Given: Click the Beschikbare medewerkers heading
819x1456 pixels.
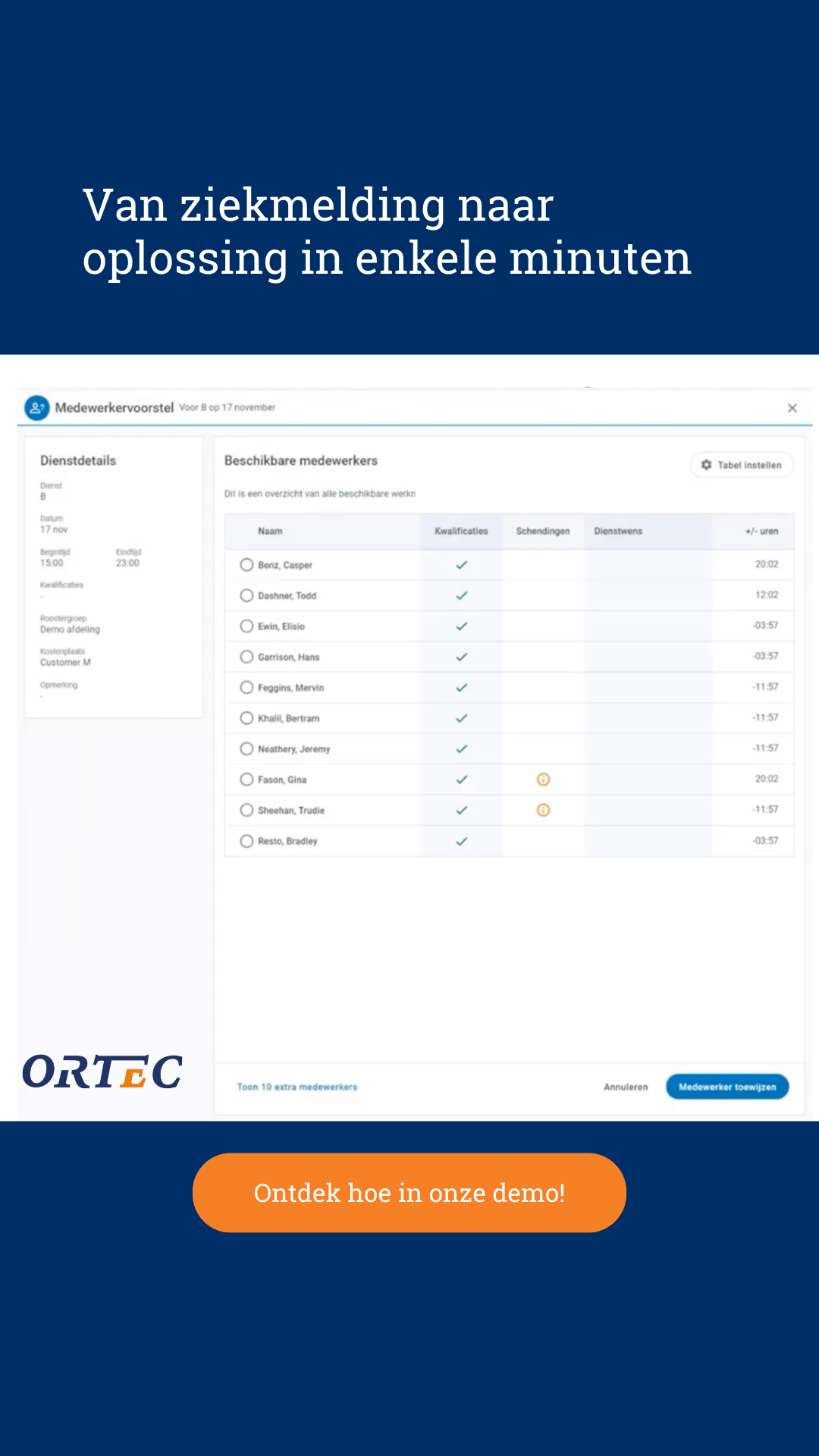Looking at the screenshot, I should coord(301,460).
